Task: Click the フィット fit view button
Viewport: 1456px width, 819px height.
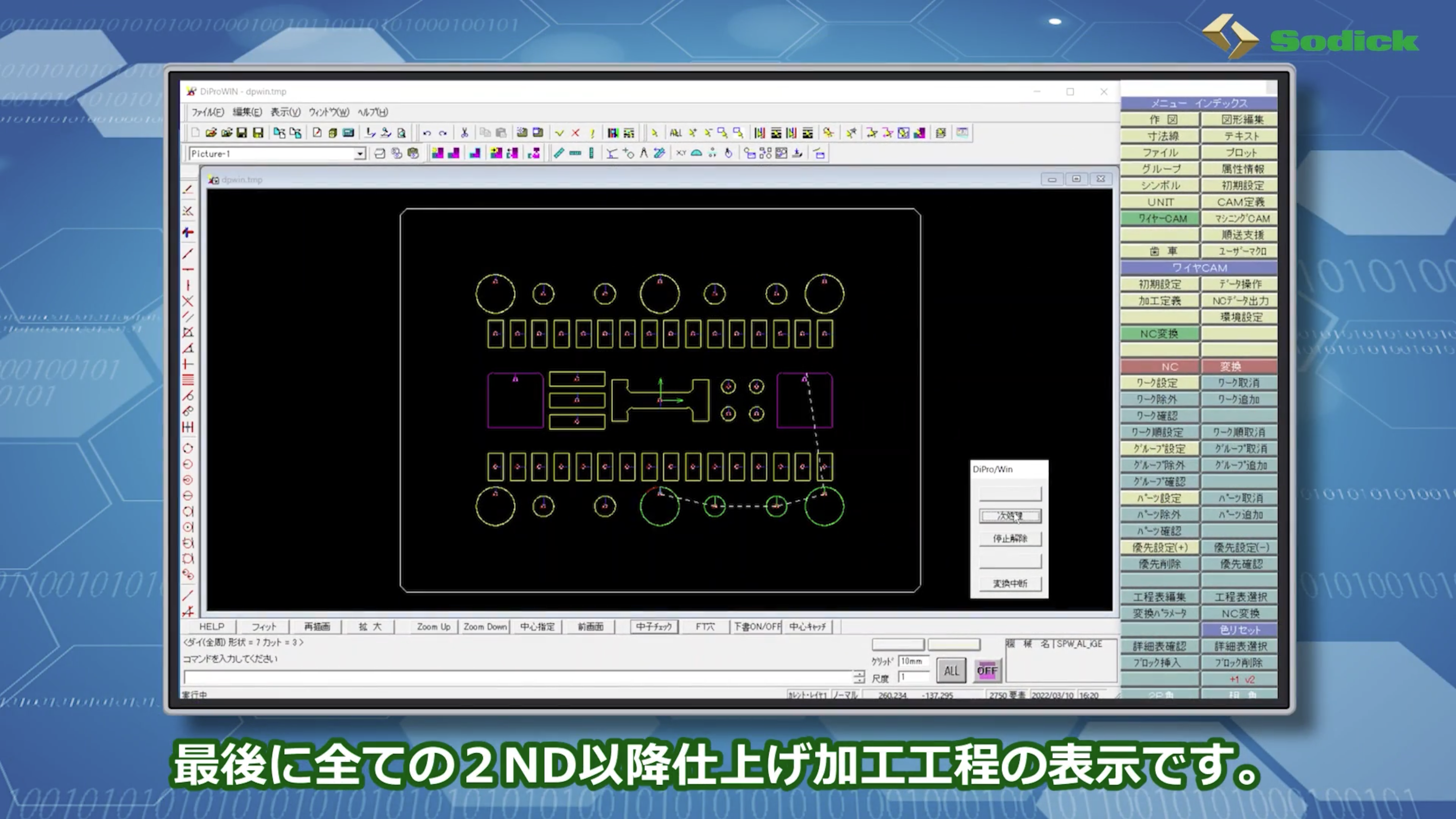Action: point(264,626)
